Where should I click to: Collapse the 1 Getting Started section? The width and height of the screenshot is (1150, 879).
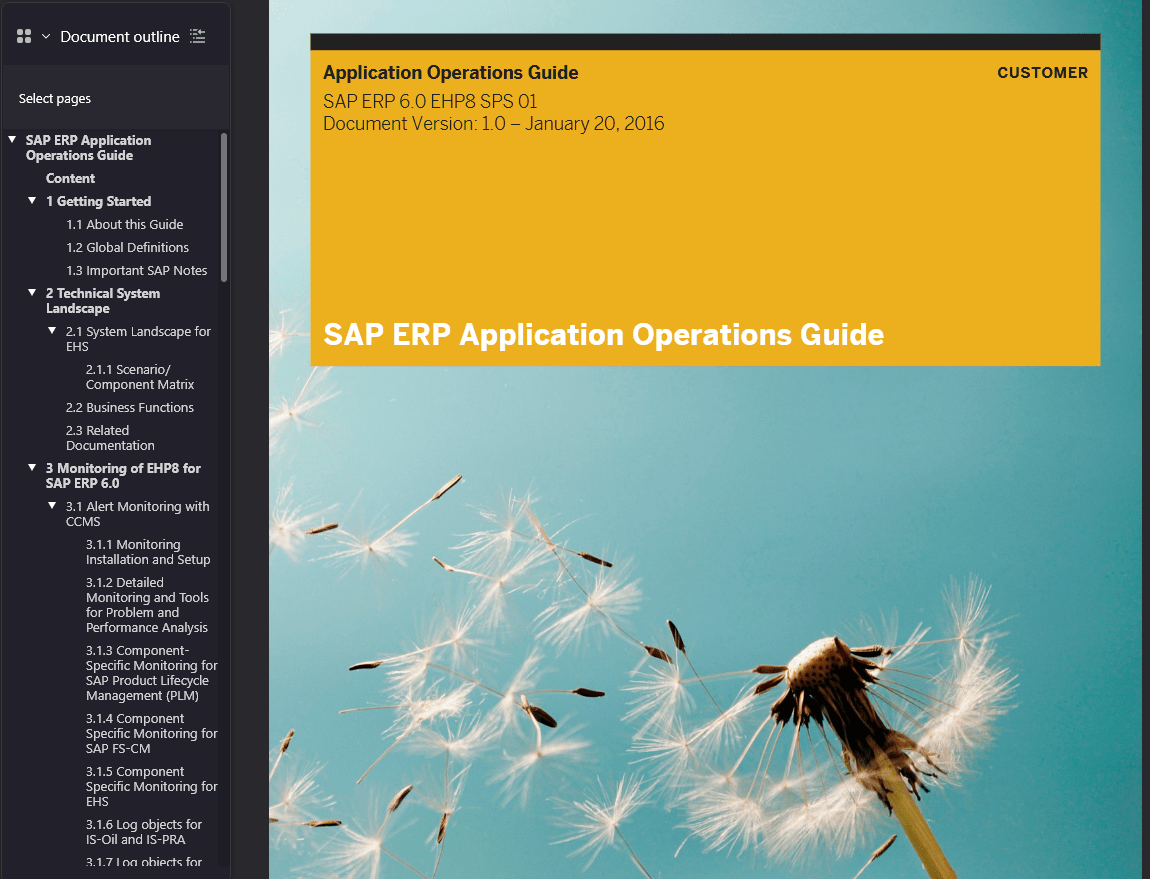tap(32, 200)
